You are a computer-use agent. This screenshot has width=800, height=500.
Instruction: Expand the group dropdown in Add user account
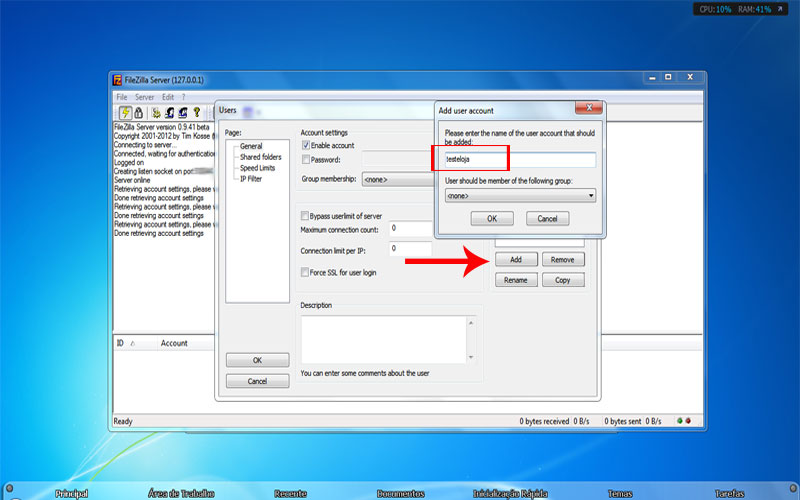(x=520, y=195)
